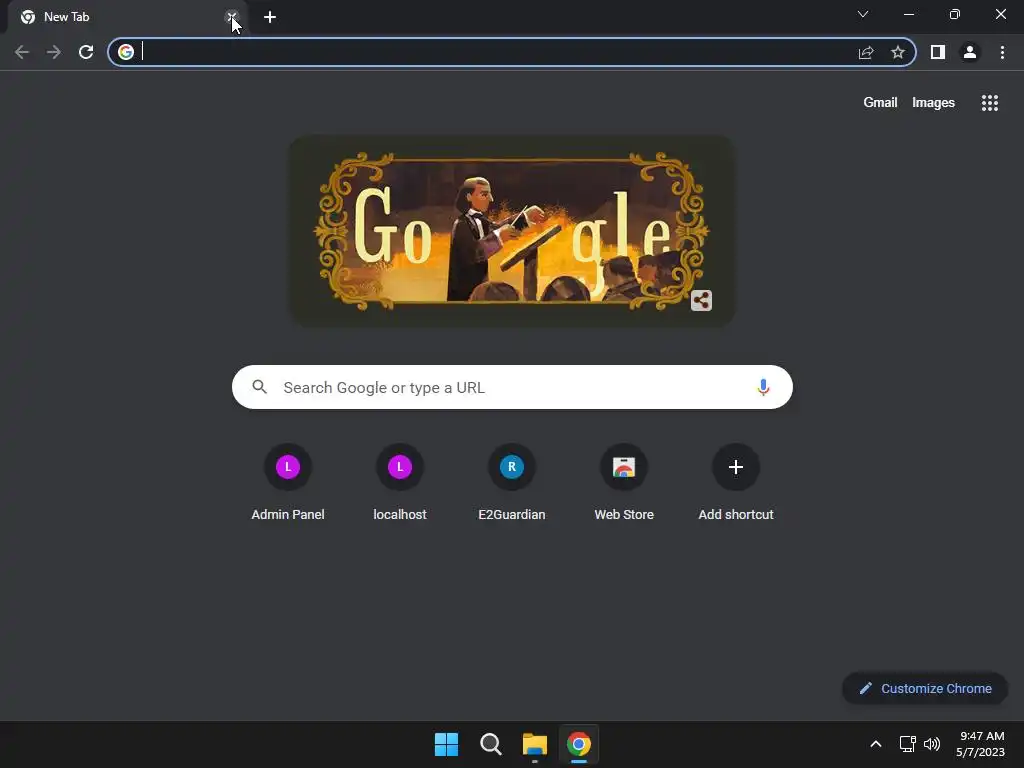This screenshot has width=1024, height=768.
Task: Open a new tab with plus button
Action: pos(270,17)
